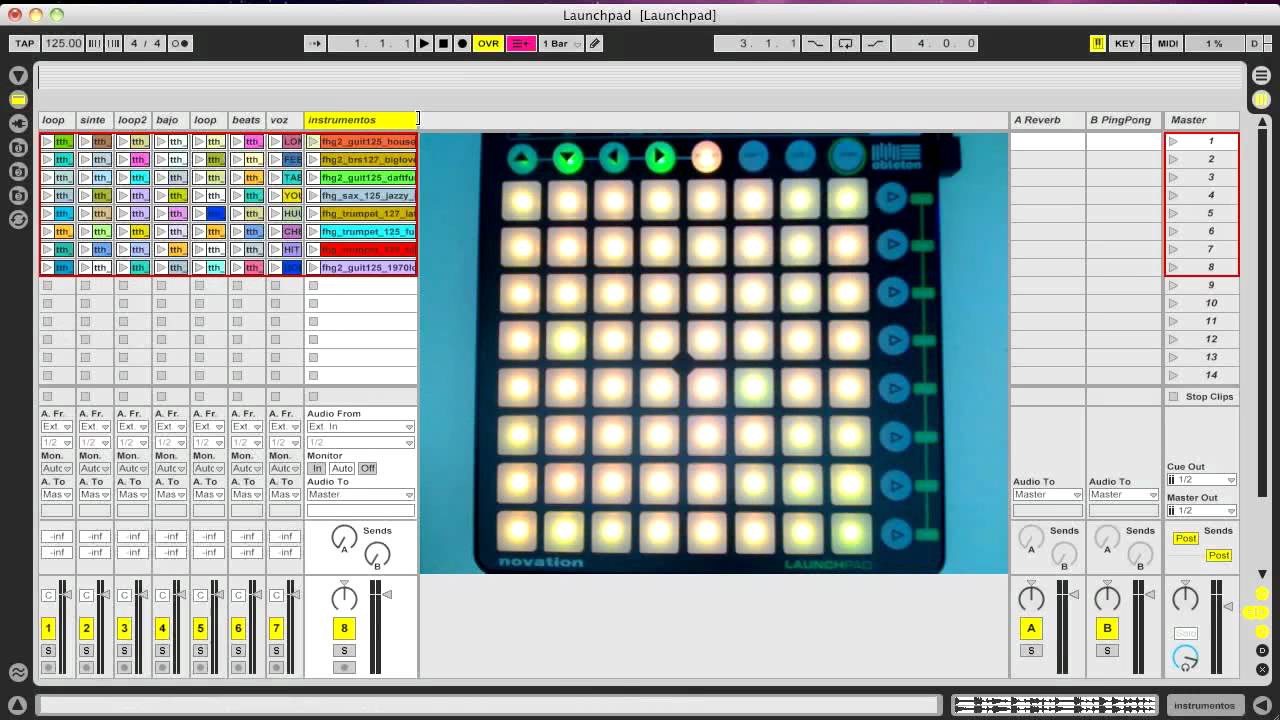Toggle Draw Mode pencil icon

click(595, 43)
